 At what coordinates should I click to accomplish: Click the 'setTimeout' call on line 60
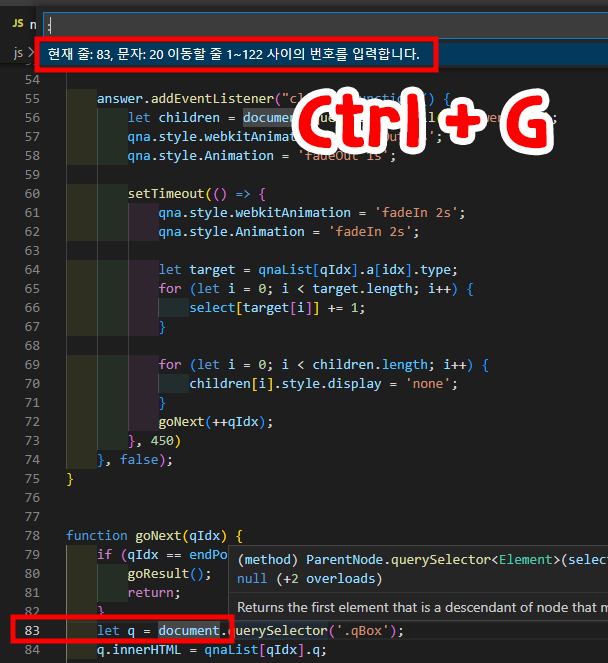tap(166, 194)
